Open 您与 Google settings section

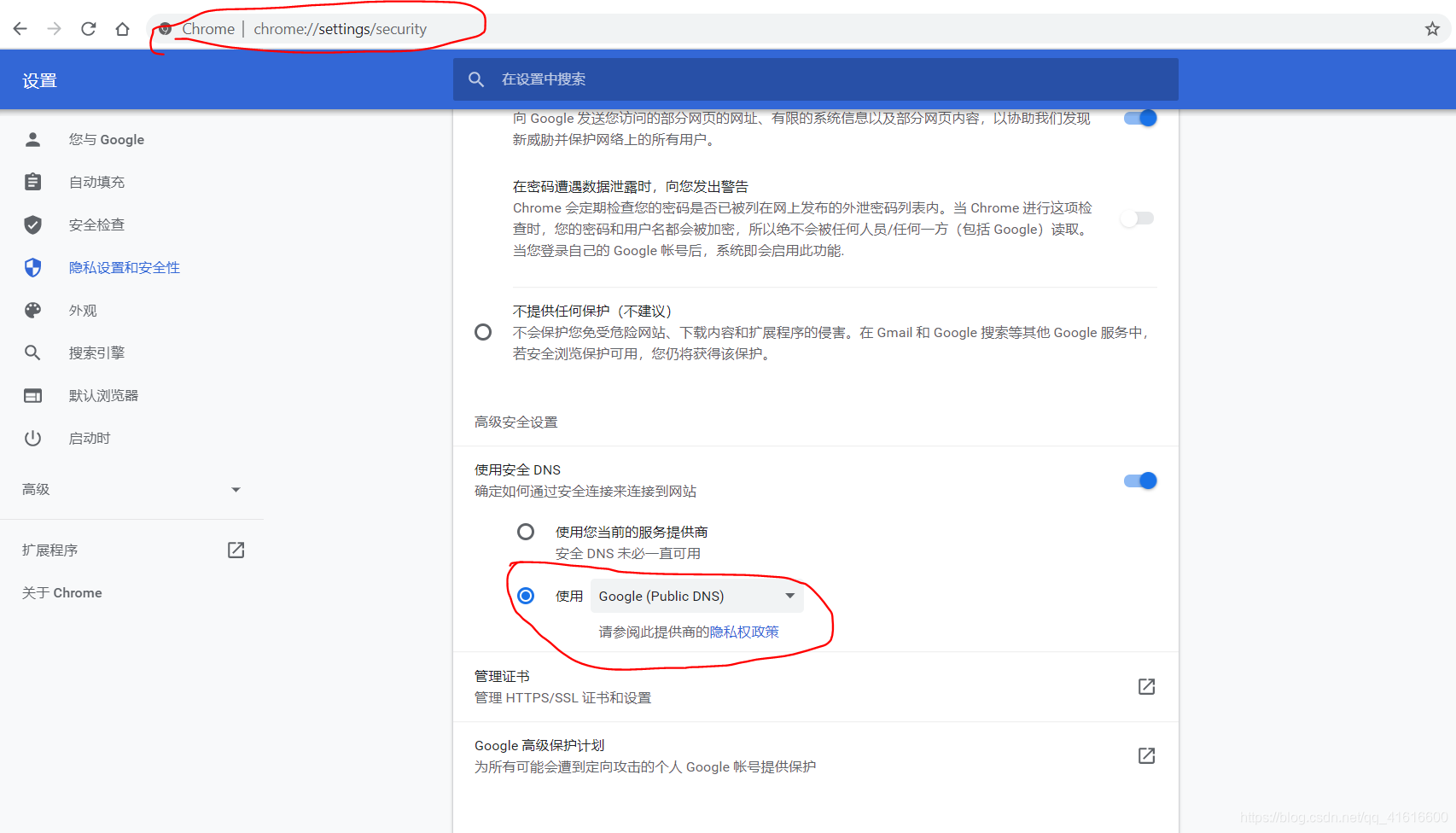(106, 139)
